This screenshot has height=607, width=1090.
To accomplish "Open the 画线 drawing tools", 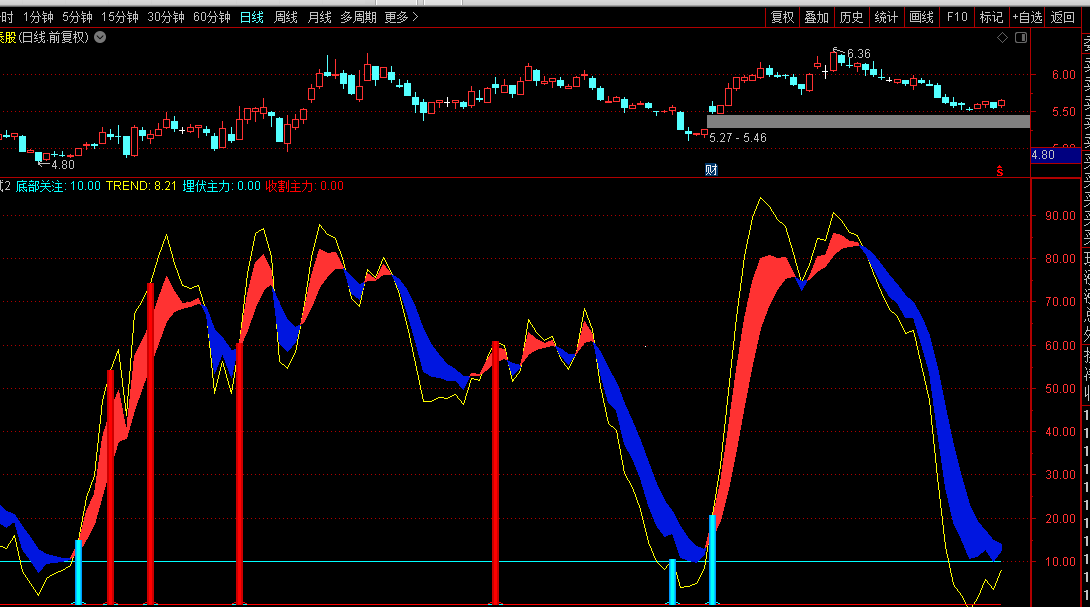I will click(x=921, y=17).
